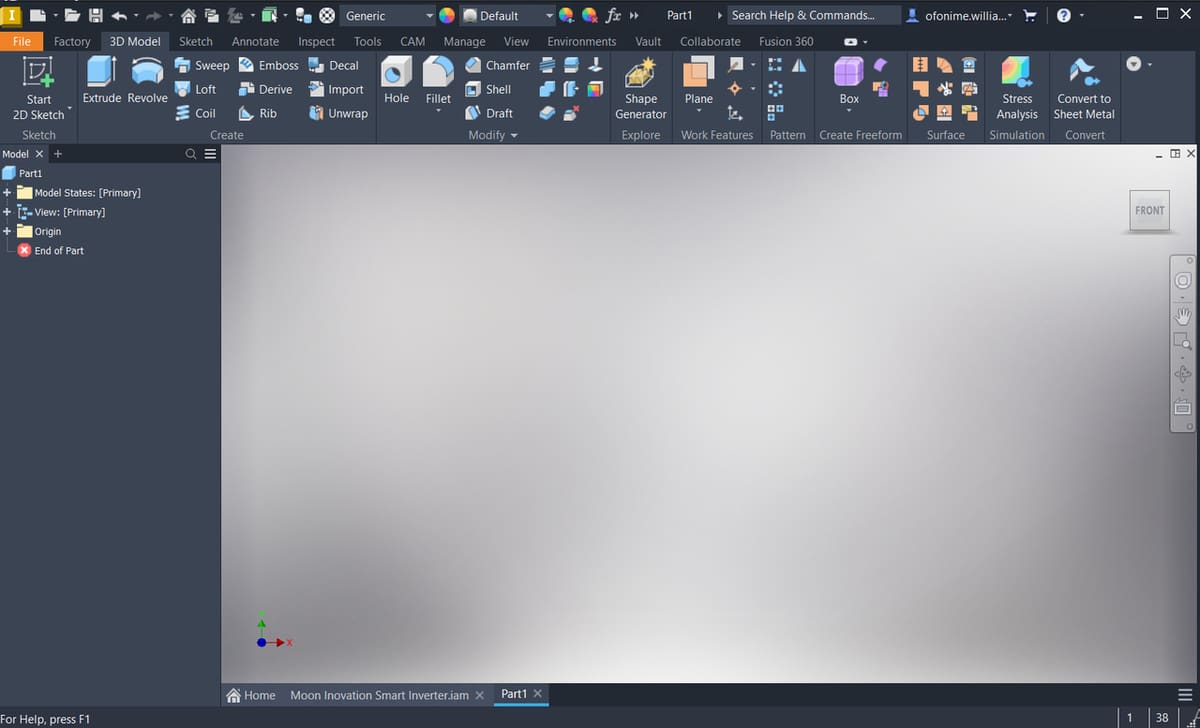1200x728 pixels.
Task: Open the Default appearance dropdown
Action: pos(507,15)
